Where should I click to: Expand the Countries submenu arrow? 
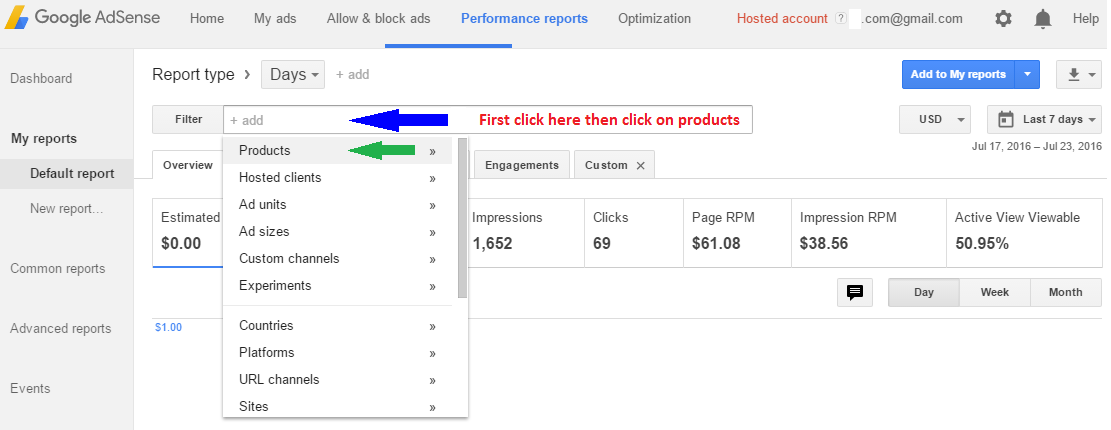(x=432, y=327)
